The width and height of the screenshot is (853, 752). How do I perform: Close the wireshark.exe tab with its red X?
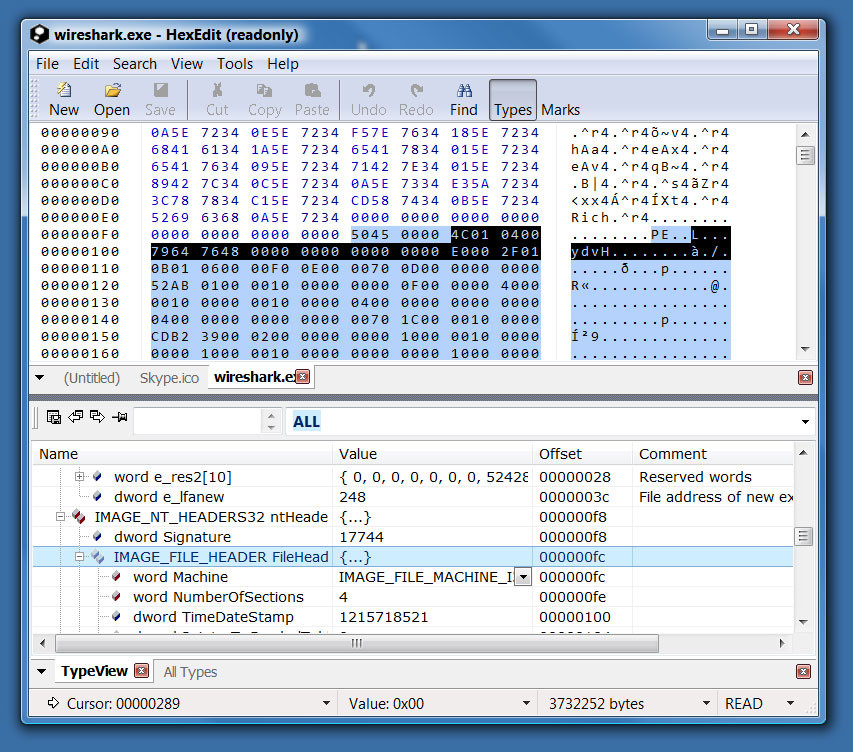pos(303,377)
